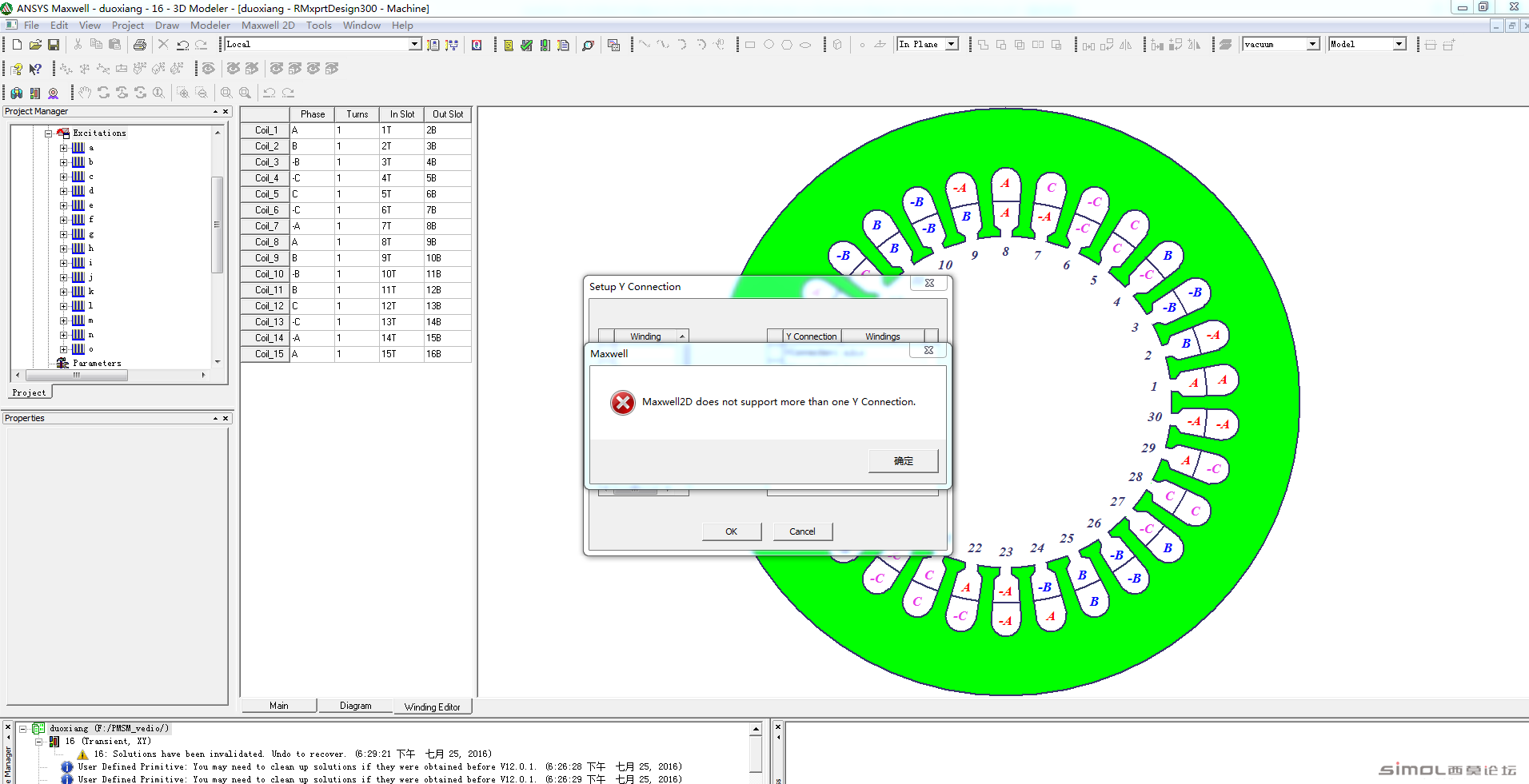Viewport: 1529px width, 784px height.
Task: Click the Analyze All icon
Action: [x=545, y=45]
